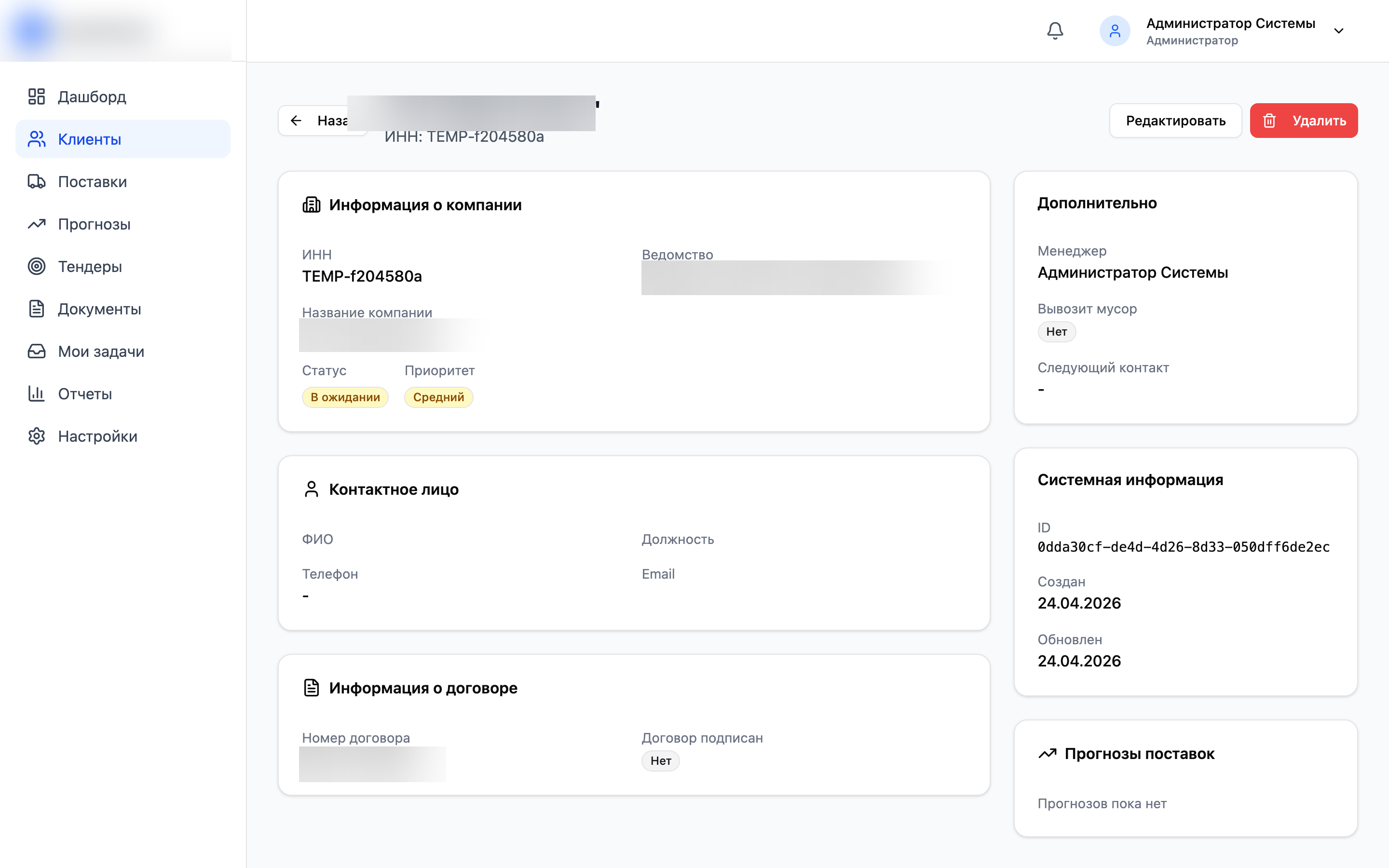Click the Нет badge under Договор подписан

(661, 760)
